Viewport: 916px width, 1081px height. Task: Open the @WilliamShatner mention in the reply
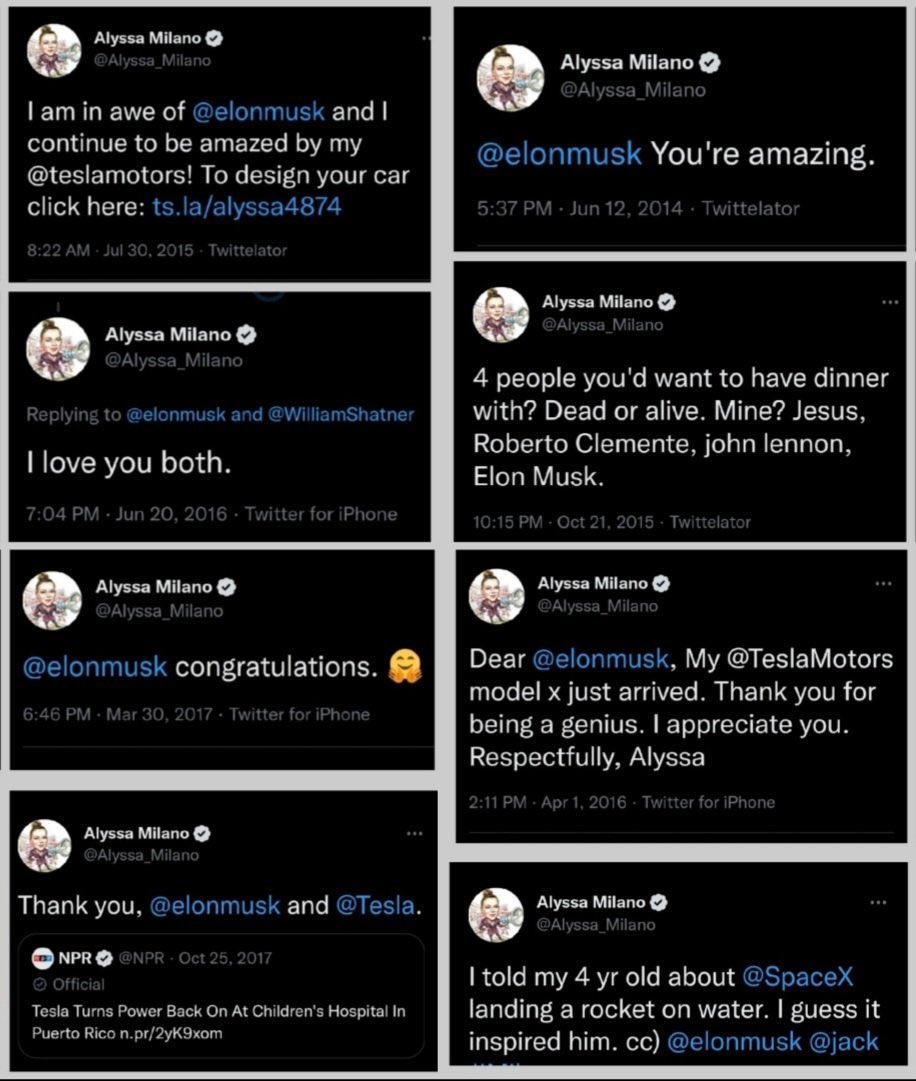(x=340, y=414)
